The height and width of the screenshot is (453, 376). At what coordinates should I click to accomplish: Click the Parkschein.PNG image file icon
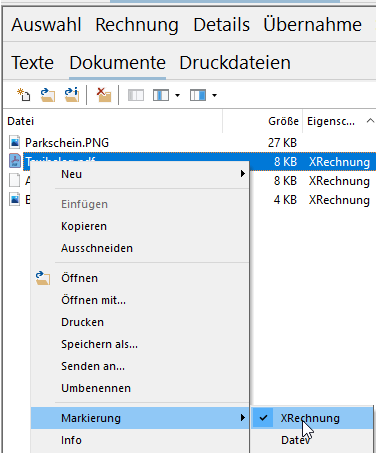tap(15, 142)
